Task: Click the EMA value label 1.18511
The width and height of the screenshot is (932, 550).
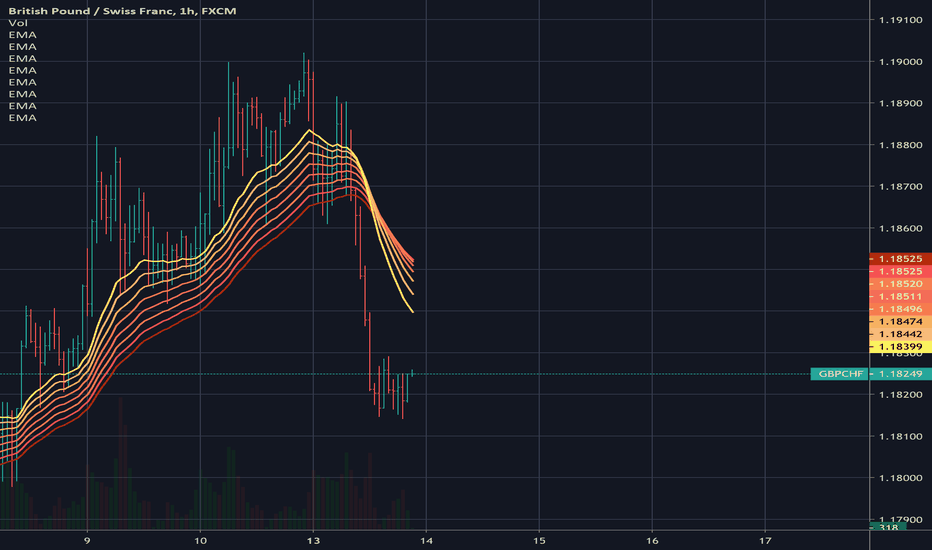Action: click(x=900, y=297)
